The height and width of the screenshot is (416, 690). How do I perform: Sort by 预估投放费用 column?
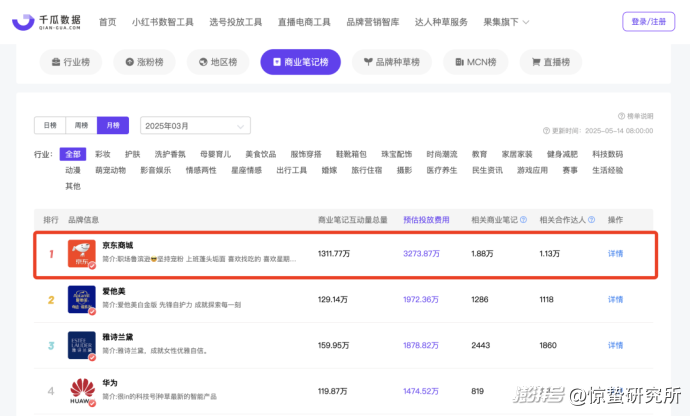click(426, 220)
